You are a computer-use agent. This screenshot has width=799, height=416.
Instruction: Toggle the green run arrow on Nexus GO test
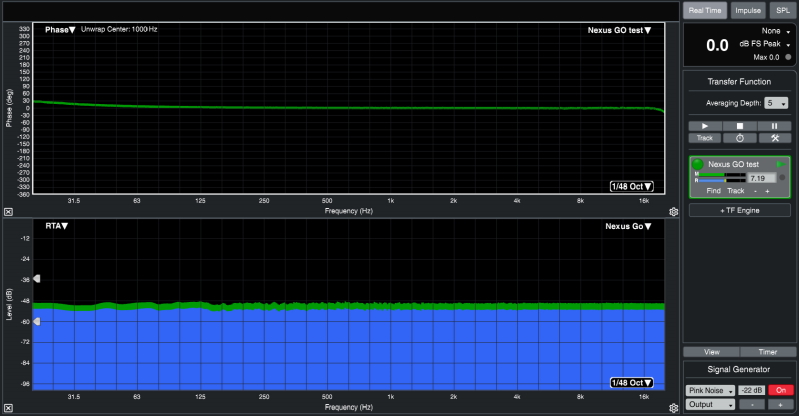[781, 164]
